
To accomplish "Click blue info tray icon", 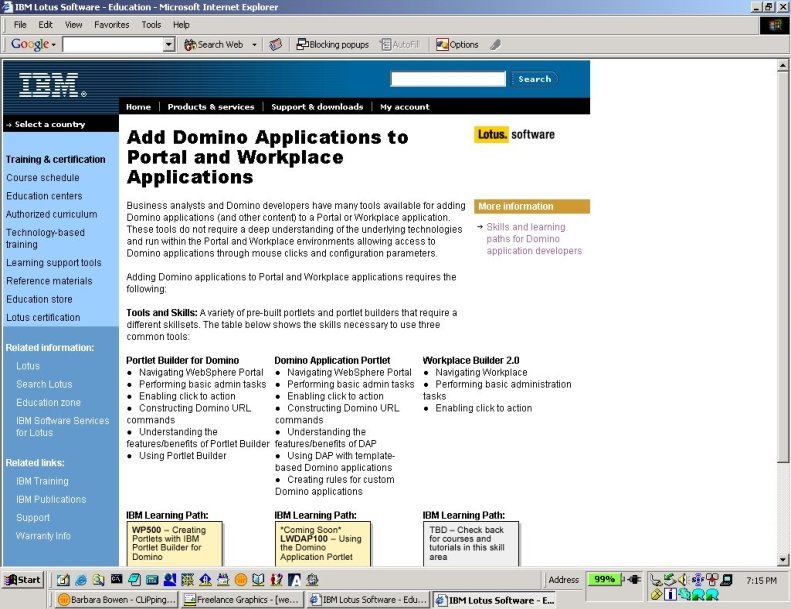I will 670,594.
